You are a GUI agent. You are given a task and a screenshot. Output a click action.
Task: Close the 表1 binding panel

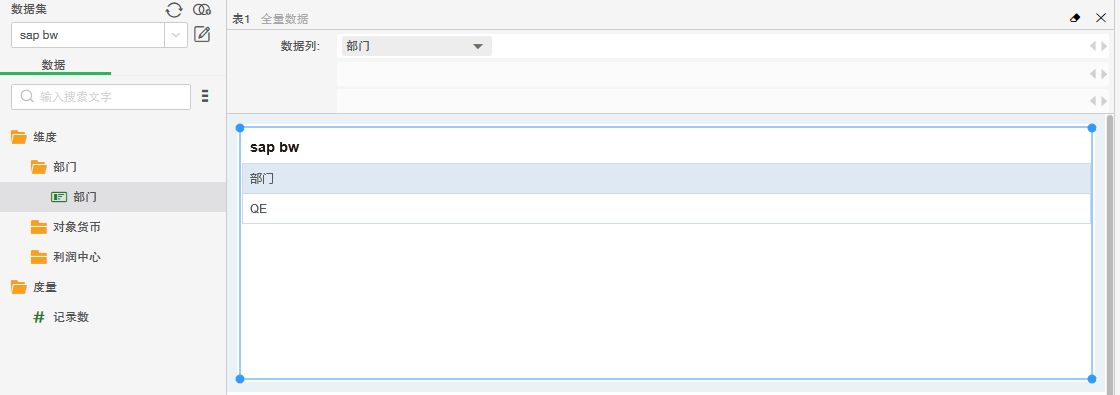tap(1101, 18)
